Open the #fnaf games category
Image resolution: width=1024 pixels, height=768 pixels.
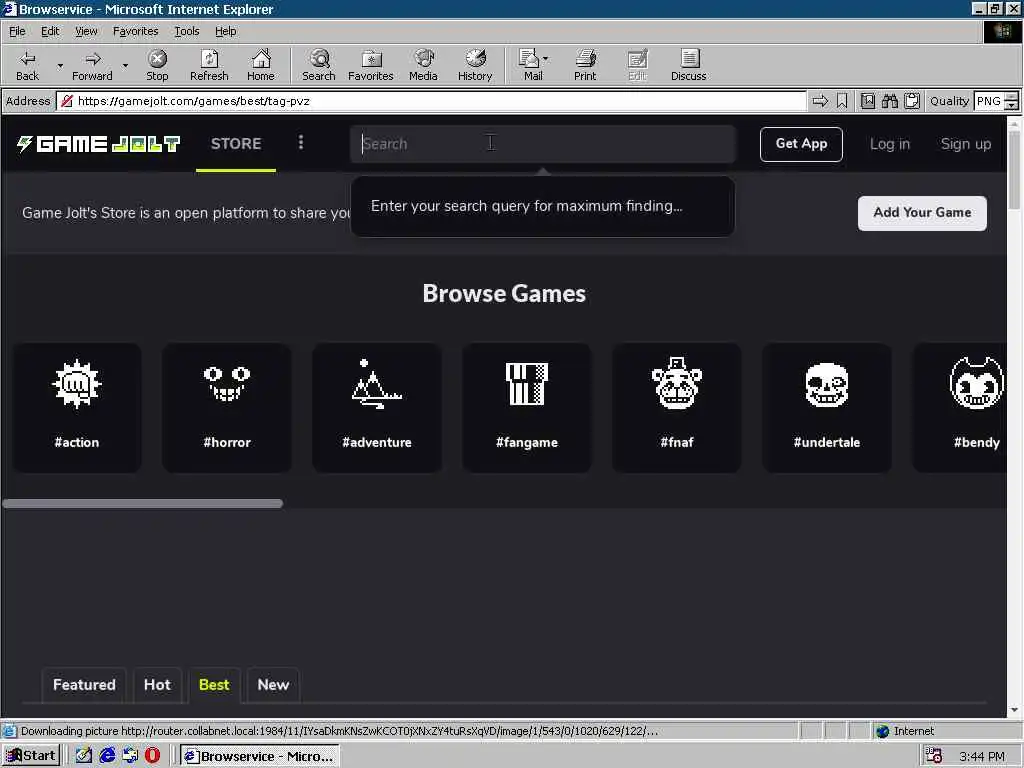pyautogui.click(x=677, y=408)
